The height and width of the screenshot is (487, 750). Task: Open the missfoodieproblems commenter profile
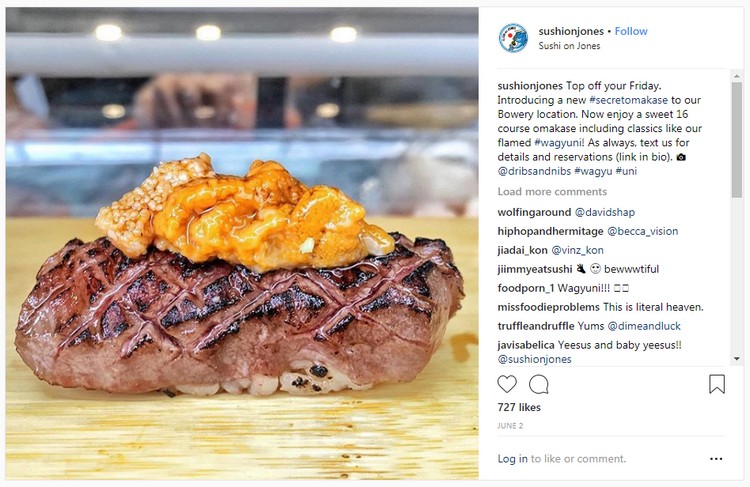coord(548,307)
